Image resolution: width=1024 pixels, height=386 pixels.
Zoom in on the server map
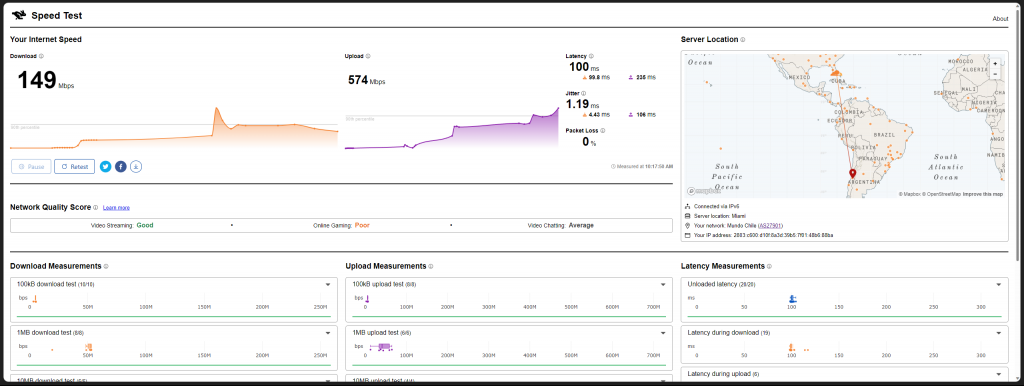pos(995,64)
